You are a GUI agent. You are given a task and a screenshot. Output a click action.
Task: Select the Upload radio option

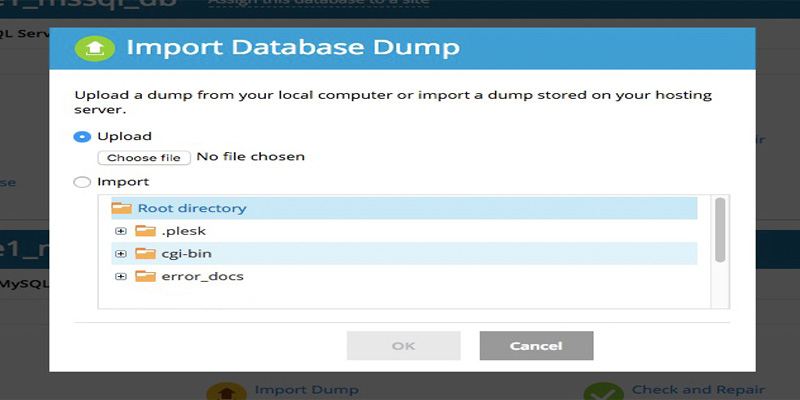coord(82,136)
